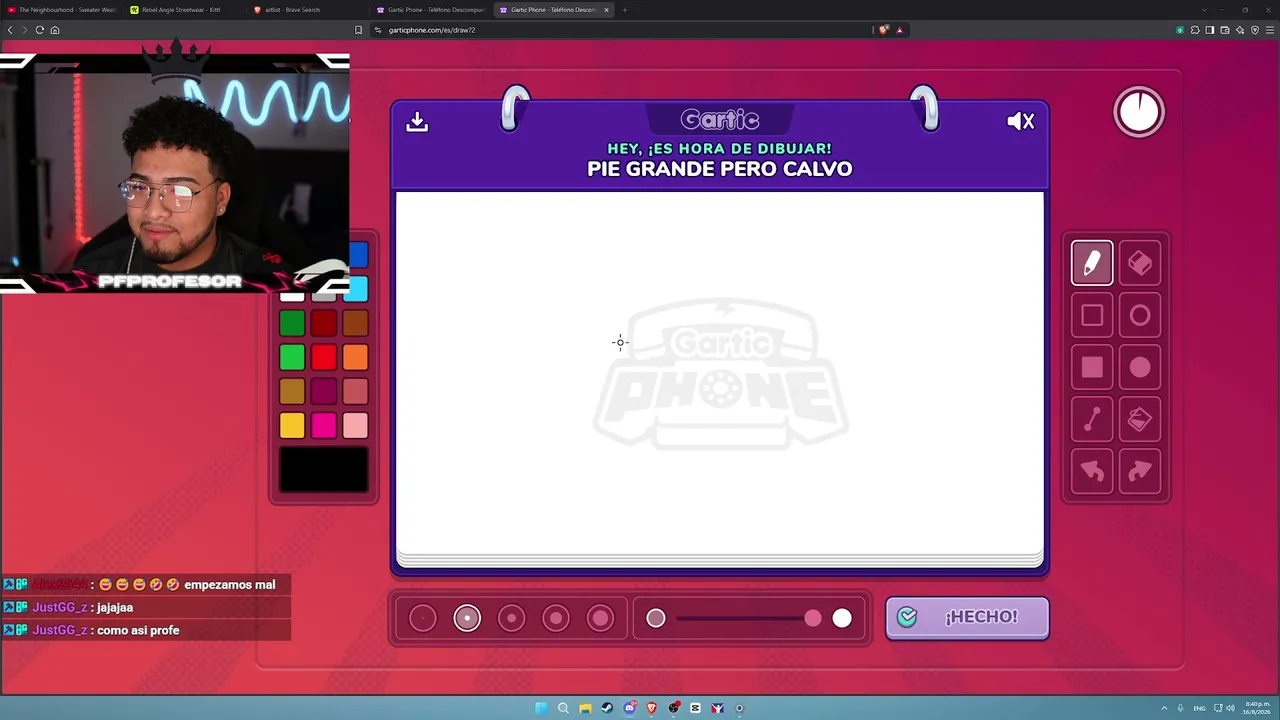Screen dimensions: 1280x720
Task: Adjust the brush opacity slider handle
Action: click(813, 619)
